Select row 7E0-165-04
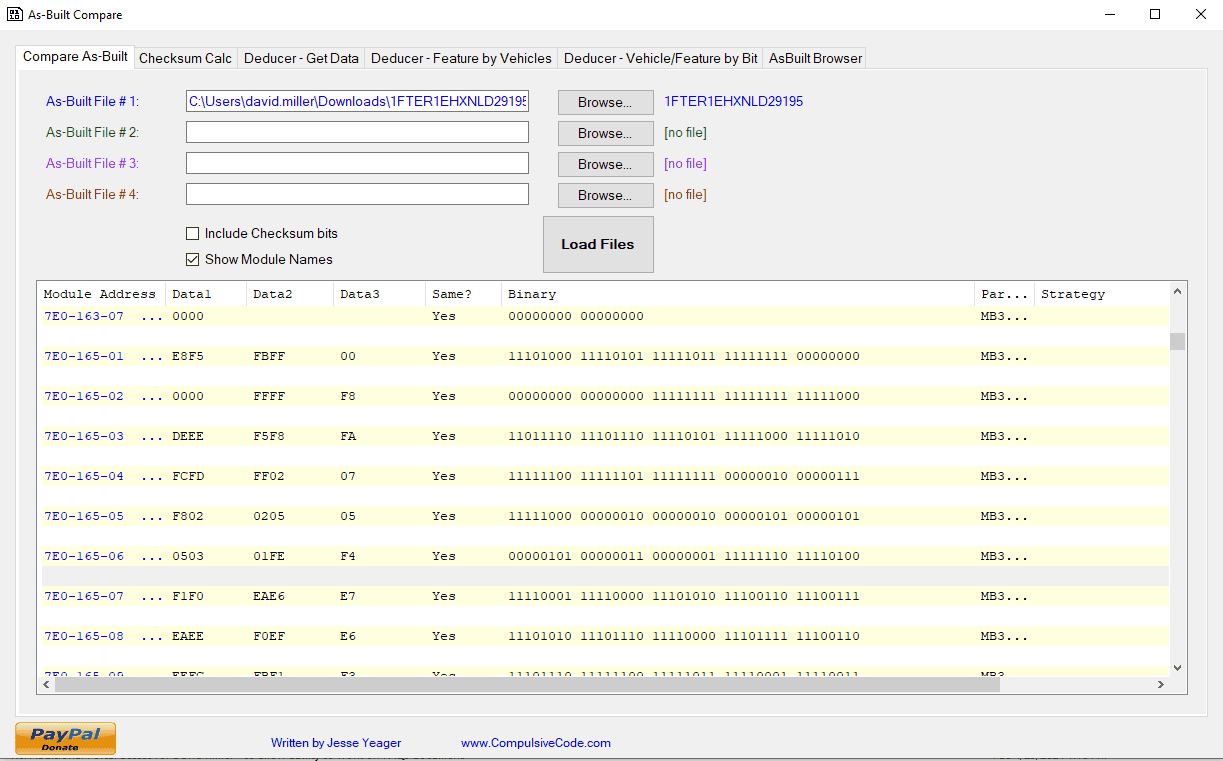 [603, 476]
